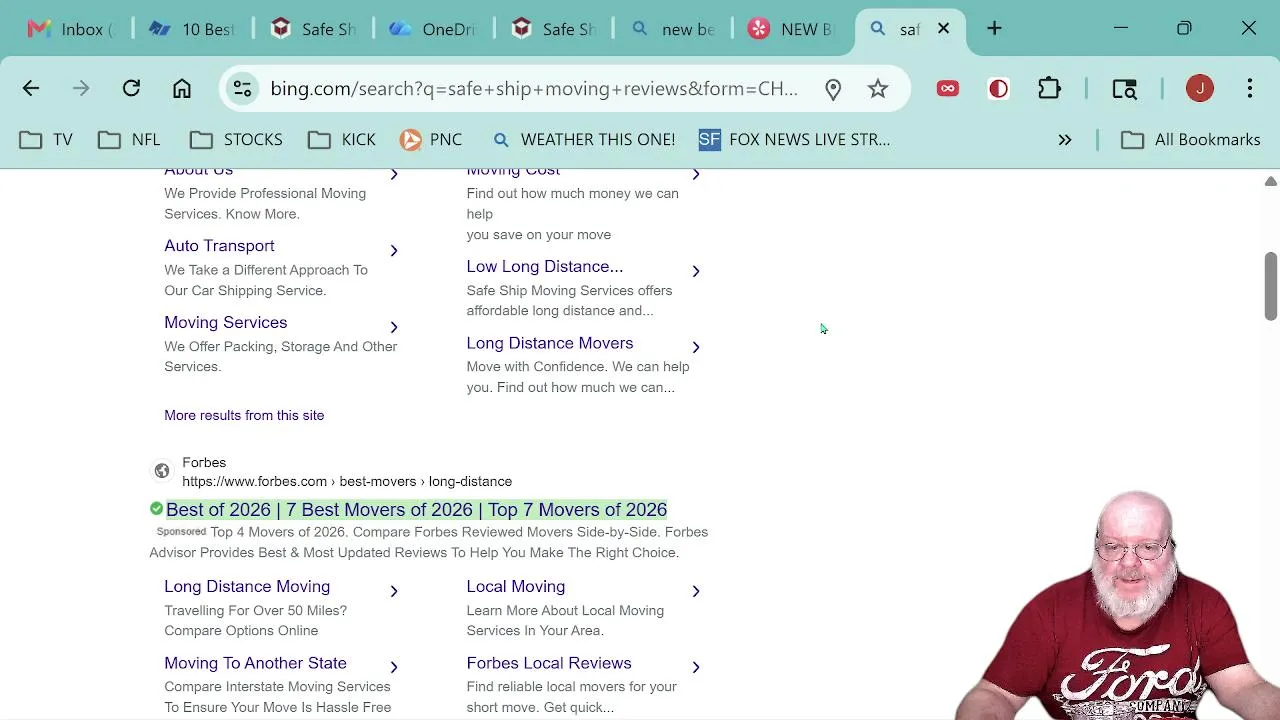
Task: Open the TV bookmarks folder
Action: pyautogui.click(x=47, y=140)
